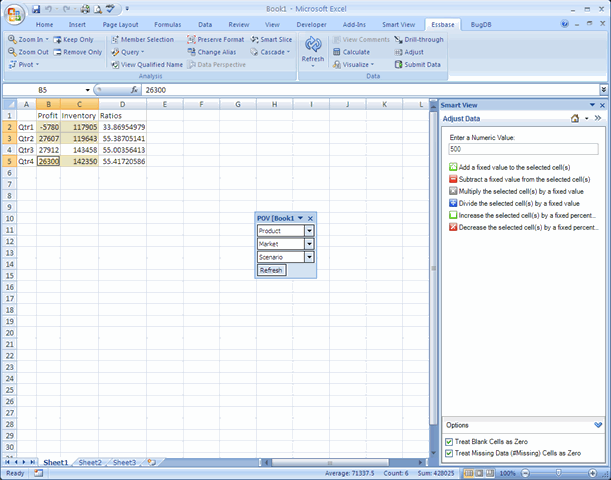Click the Office button

pyautogui.click(x=14, y=14)
